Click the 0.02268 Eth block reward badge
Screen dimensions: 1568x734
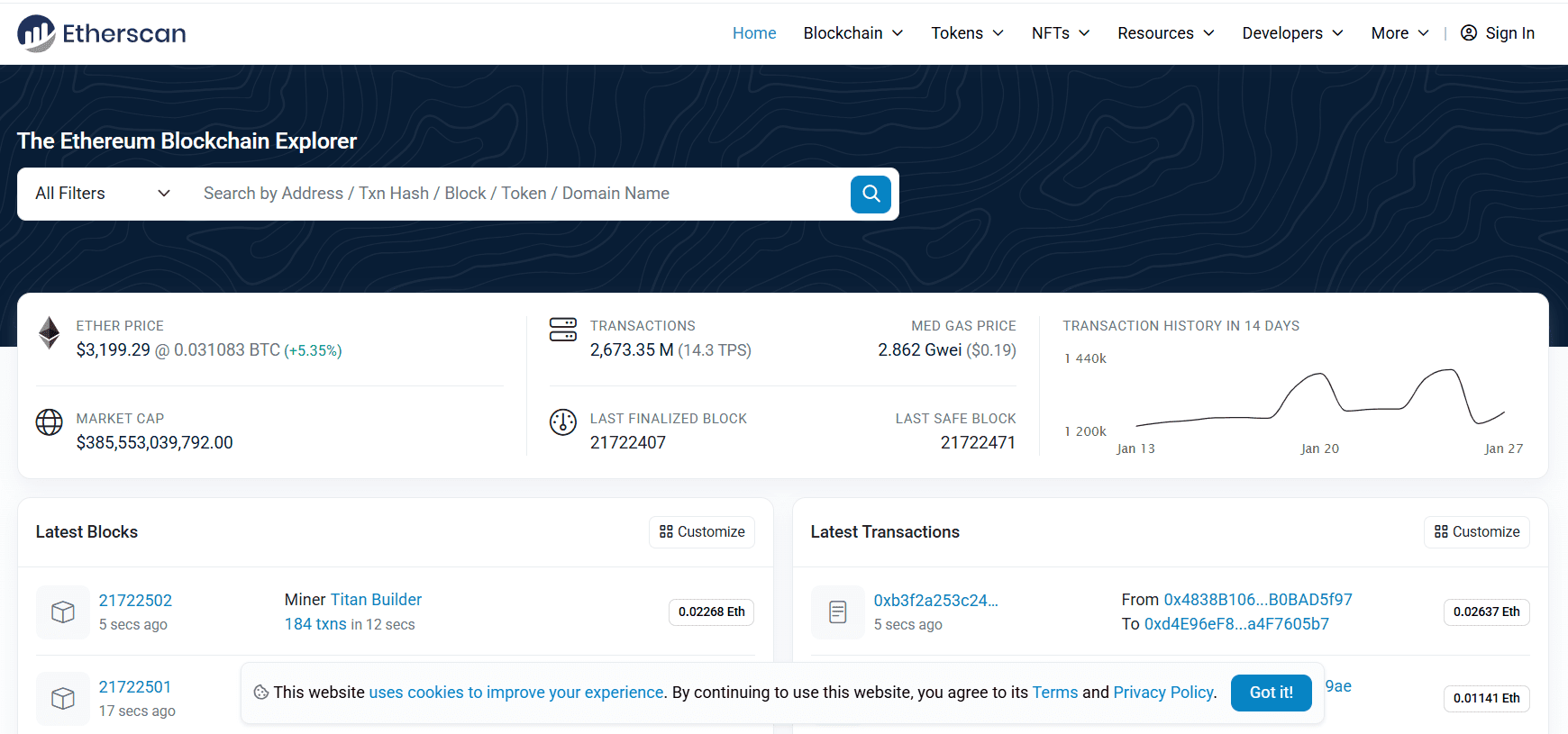[712, 612]
